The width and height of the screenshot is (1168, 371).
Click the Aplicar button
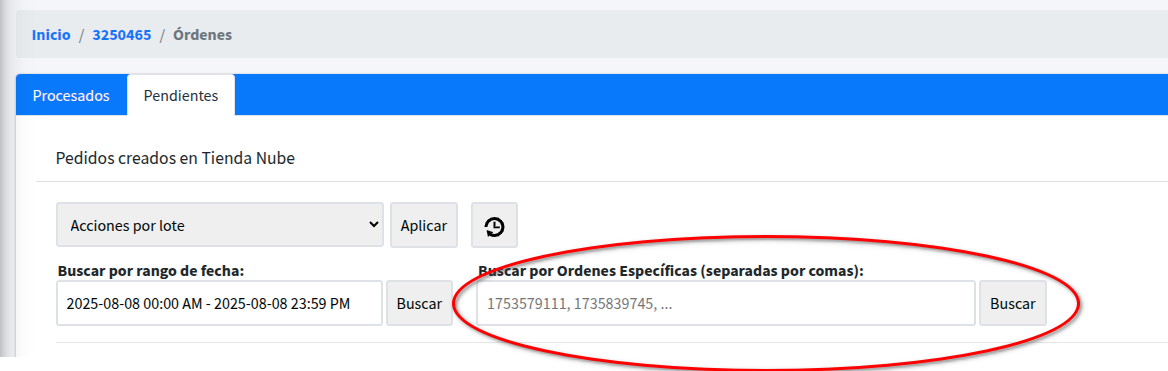click(424, 225)
